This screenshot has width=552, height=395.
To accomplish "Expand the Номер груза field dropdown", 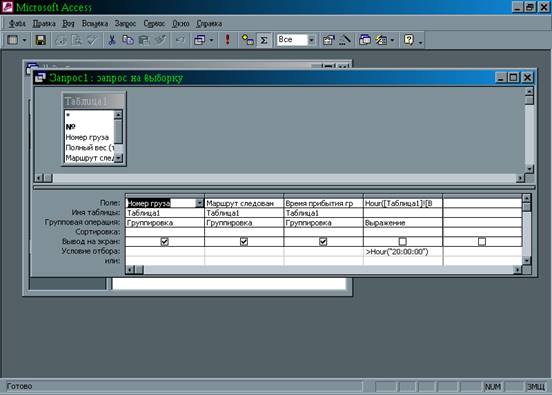I will 199,203.
